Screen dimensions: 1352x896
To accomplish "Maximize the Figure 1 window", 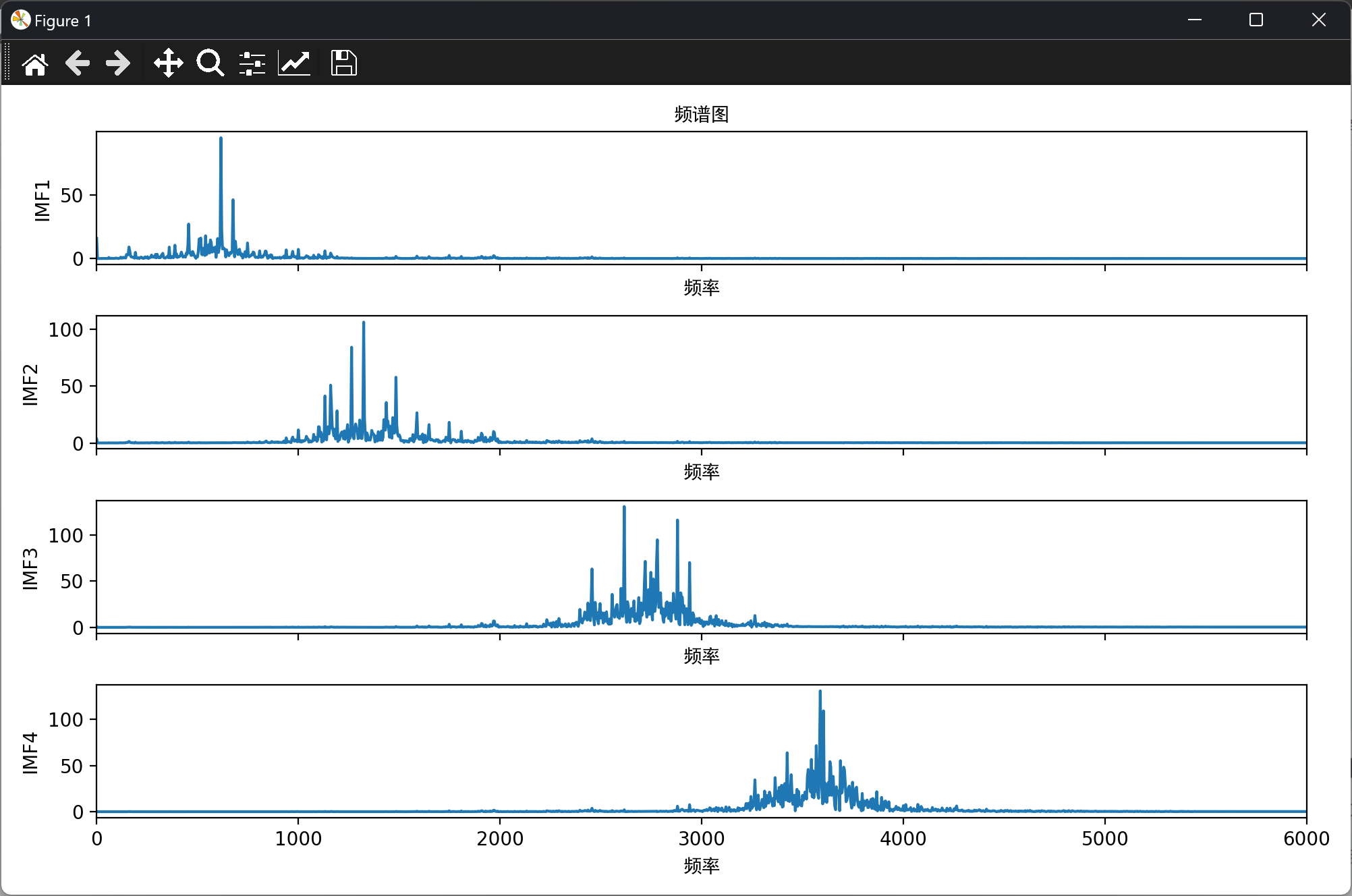I will pyautogui.click(x=1256, y=20).
